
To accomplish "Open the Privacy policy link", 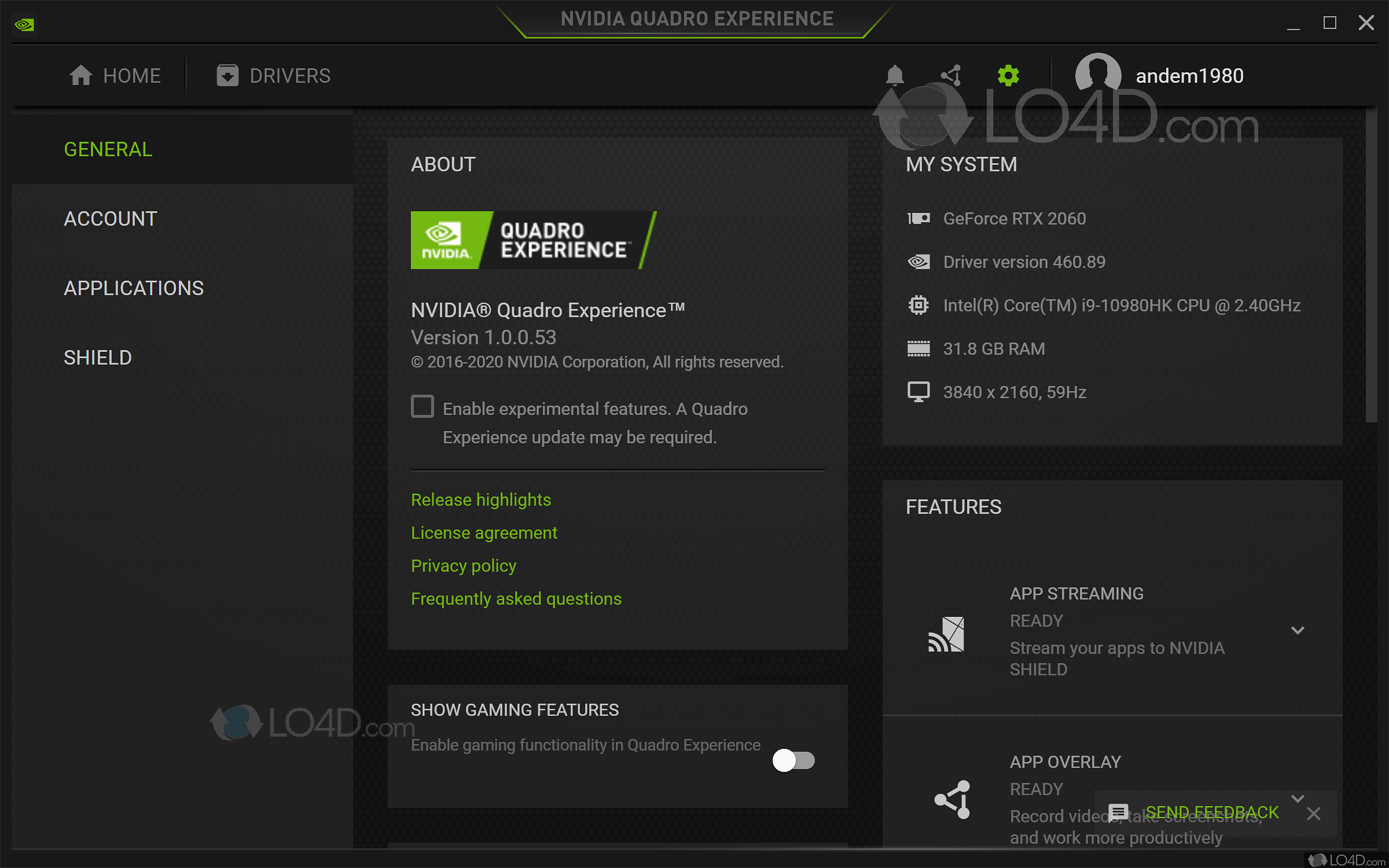I will pos(463,566).
